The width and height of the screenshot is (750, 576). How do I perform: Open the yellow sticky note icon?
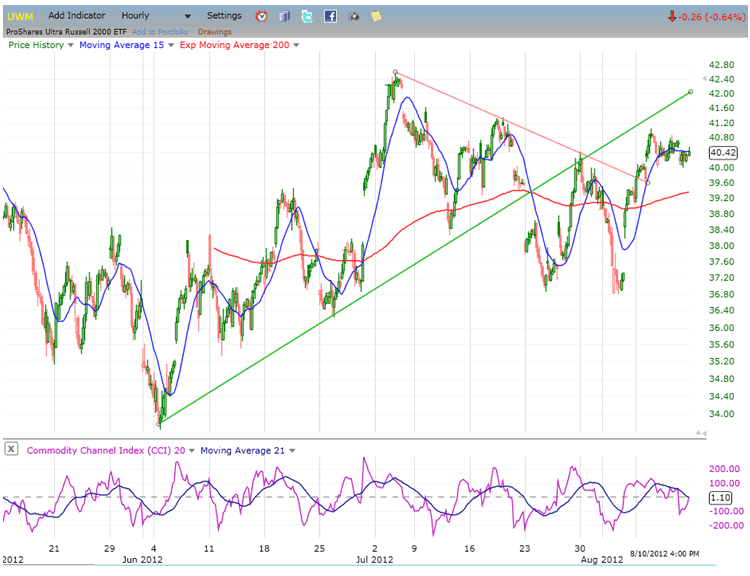tap(376, 16)
